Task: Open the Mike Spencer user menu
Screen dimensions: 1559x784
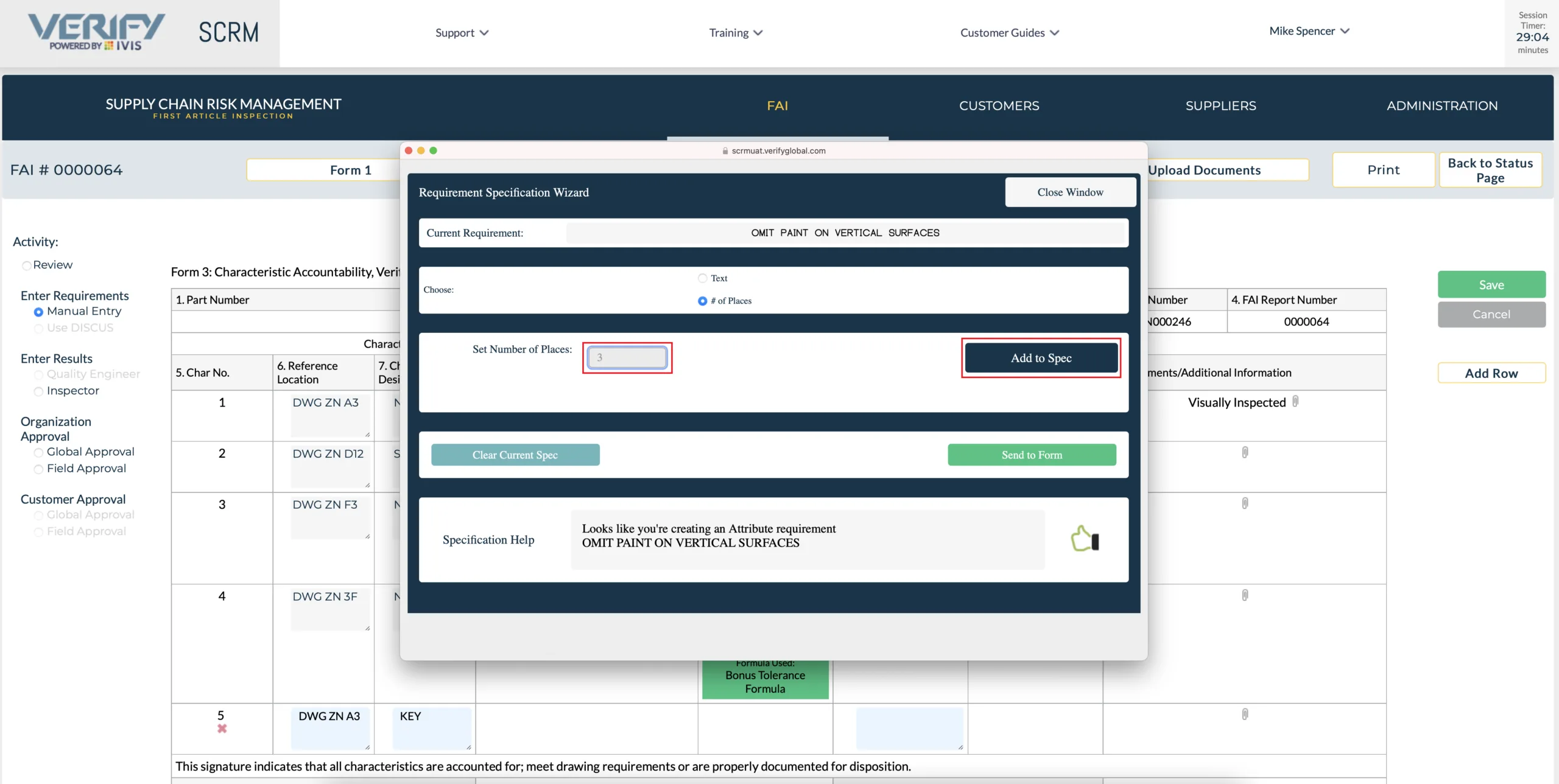Action: click(1309, 31)
